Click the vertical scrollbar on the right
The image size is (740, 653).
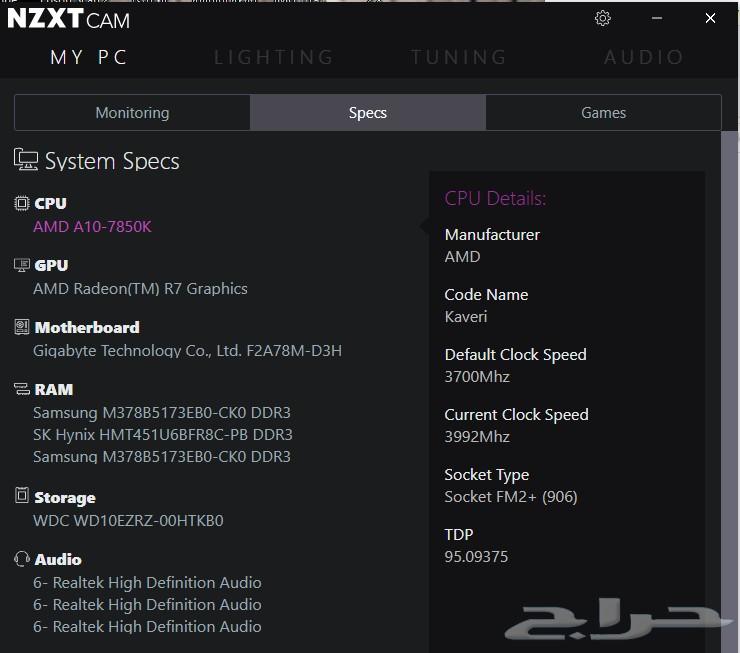point(729,392)
